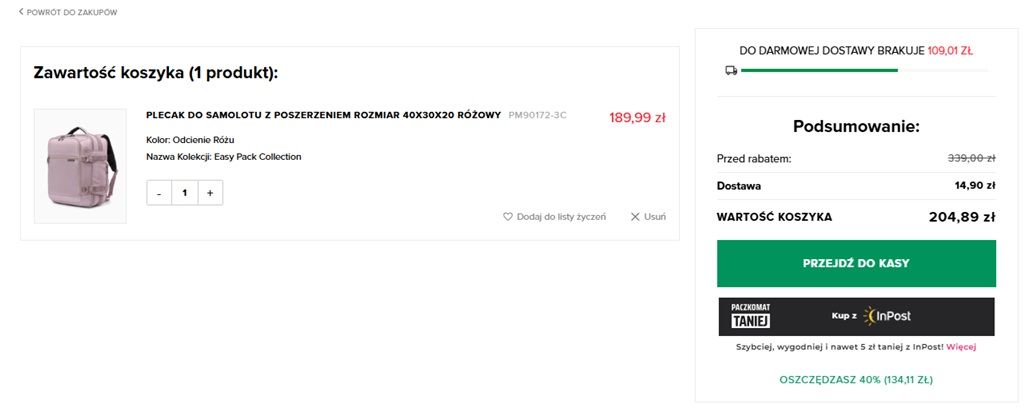Click the delivery truck icon
The width and height of the screenshot is (1029, 409).
coord(731,70)
